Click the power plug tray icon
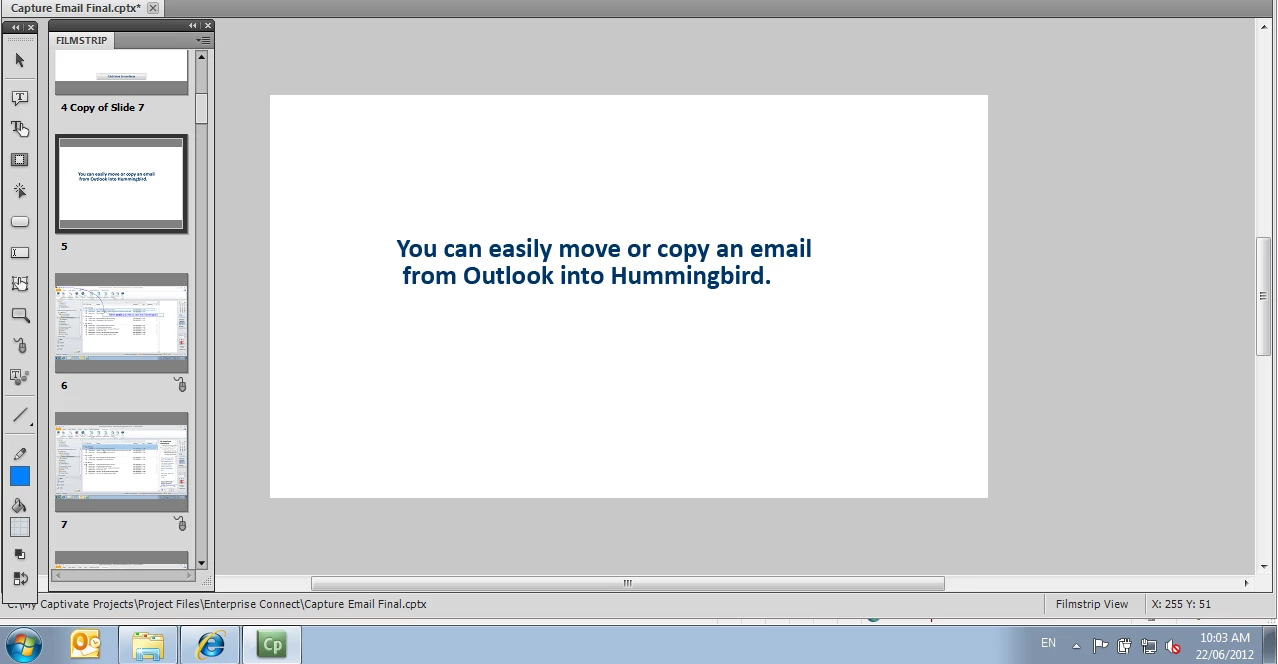The width and height of the screenshot is (1278, 664). click(1125, 645)
